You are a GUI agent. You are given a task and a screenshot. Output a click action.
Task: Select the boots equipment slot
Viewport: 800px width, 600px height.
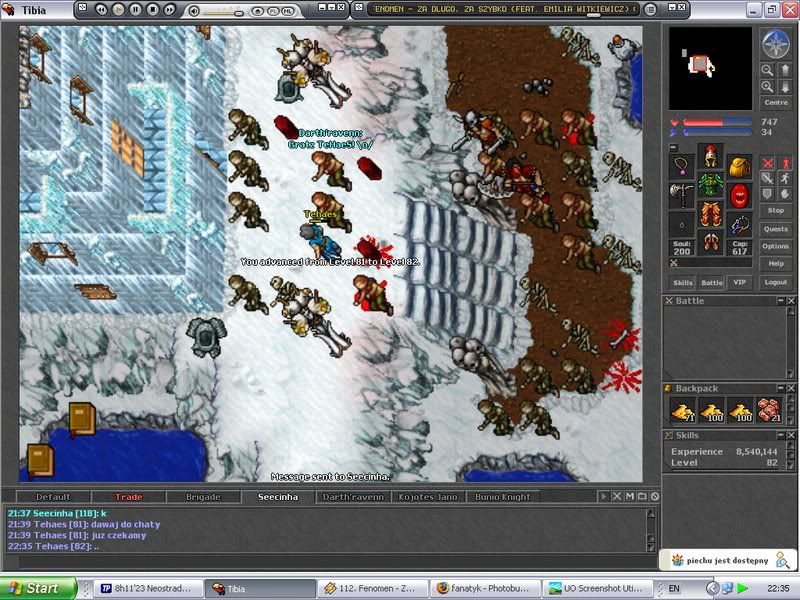711,243
